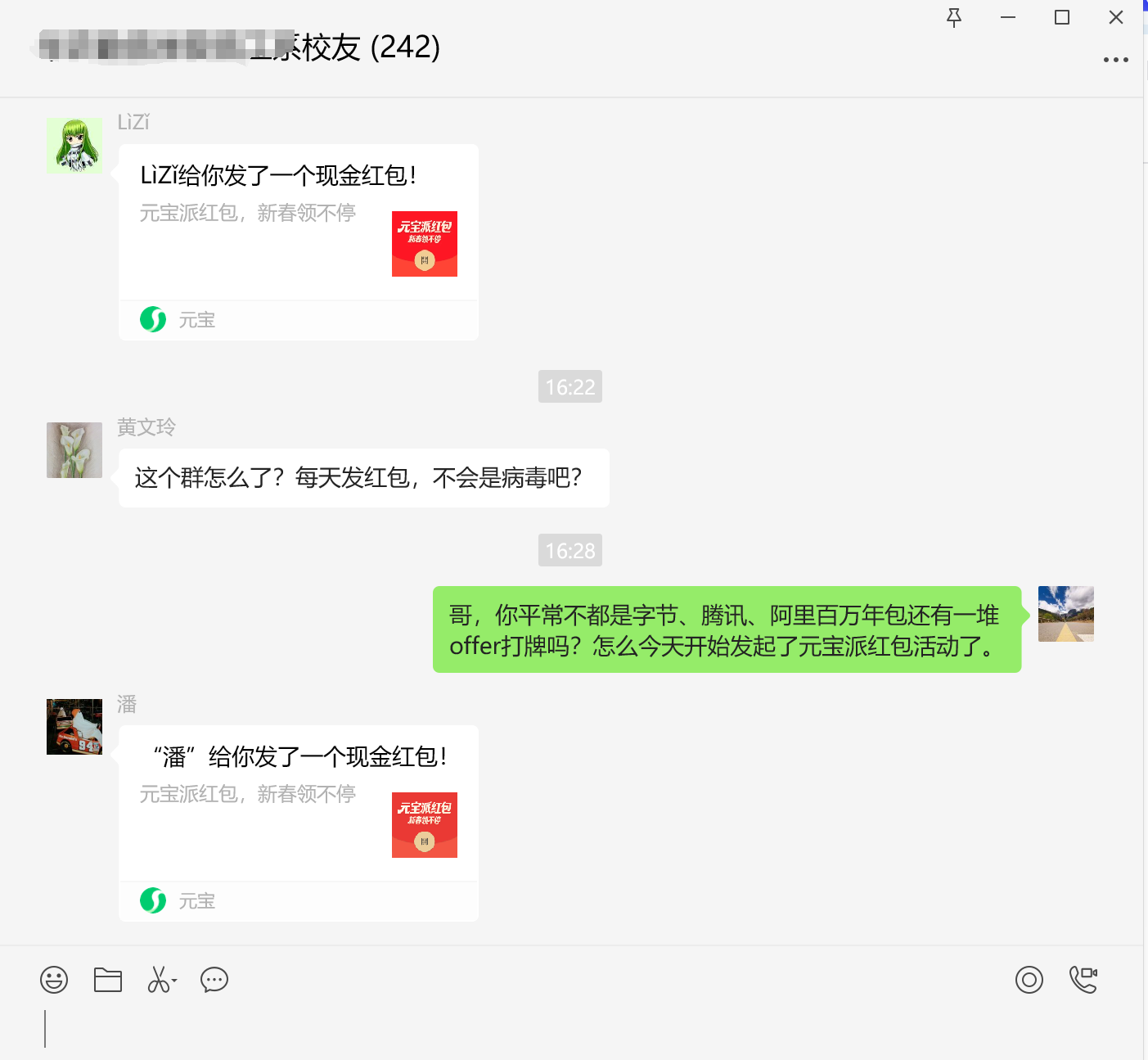Click LiZi's green-haired avatar
Image resolution: width=1148 pixels, height=1060 pixels.
[x=74, y=145]
